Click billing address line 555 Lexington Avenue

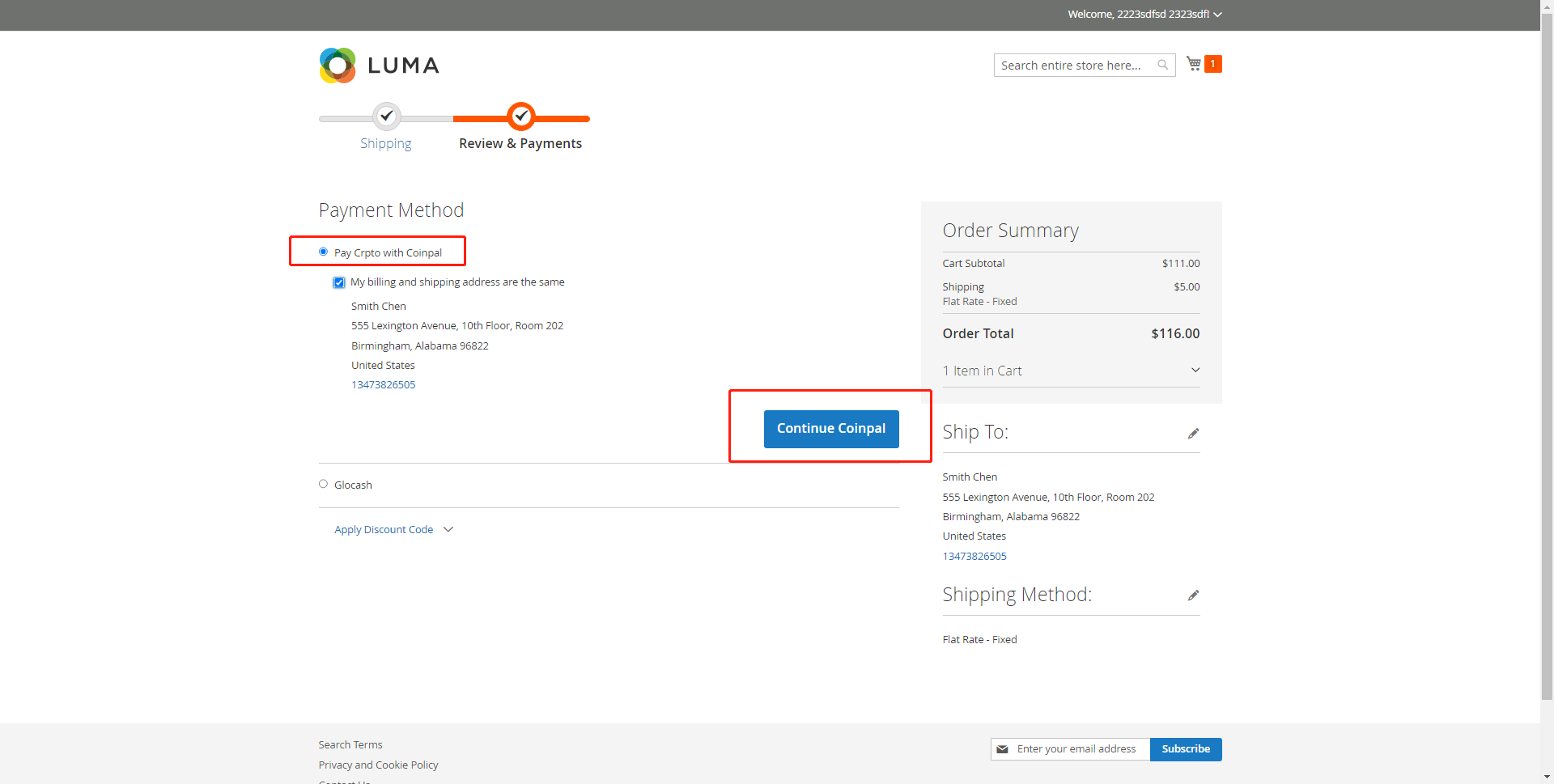click(457, 326)
